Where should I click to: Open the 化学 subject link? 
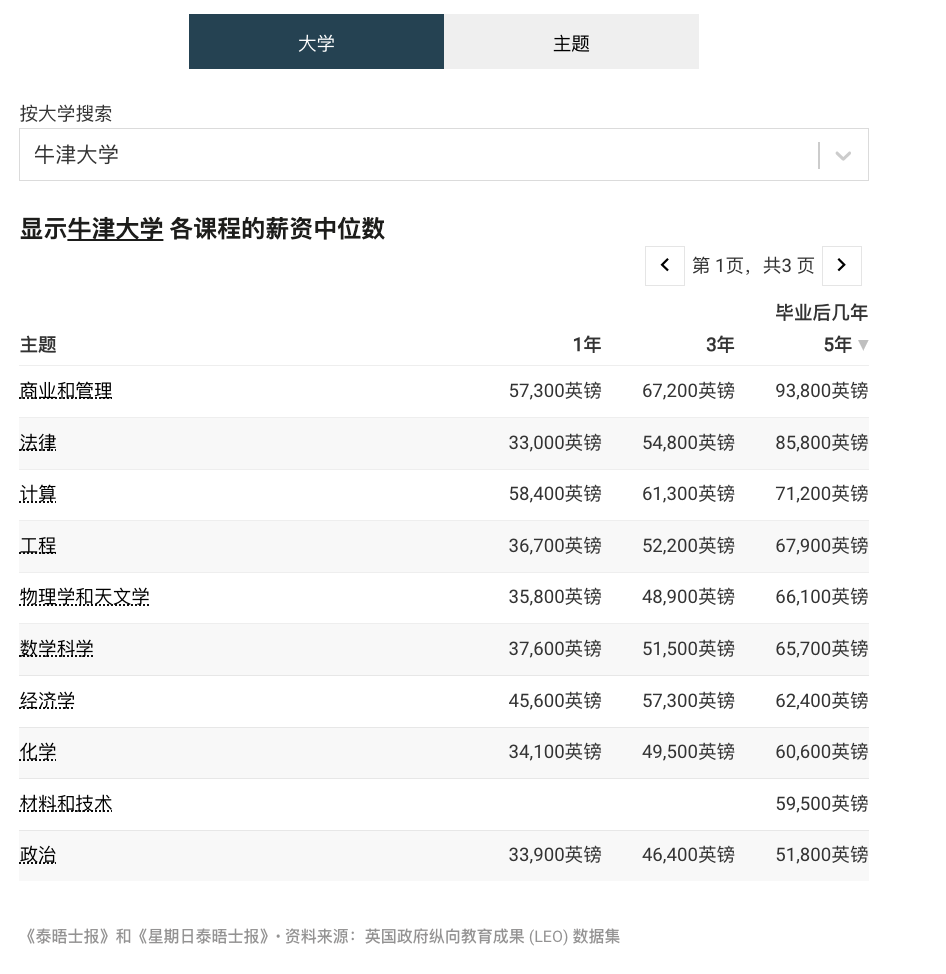coord(38,752)
